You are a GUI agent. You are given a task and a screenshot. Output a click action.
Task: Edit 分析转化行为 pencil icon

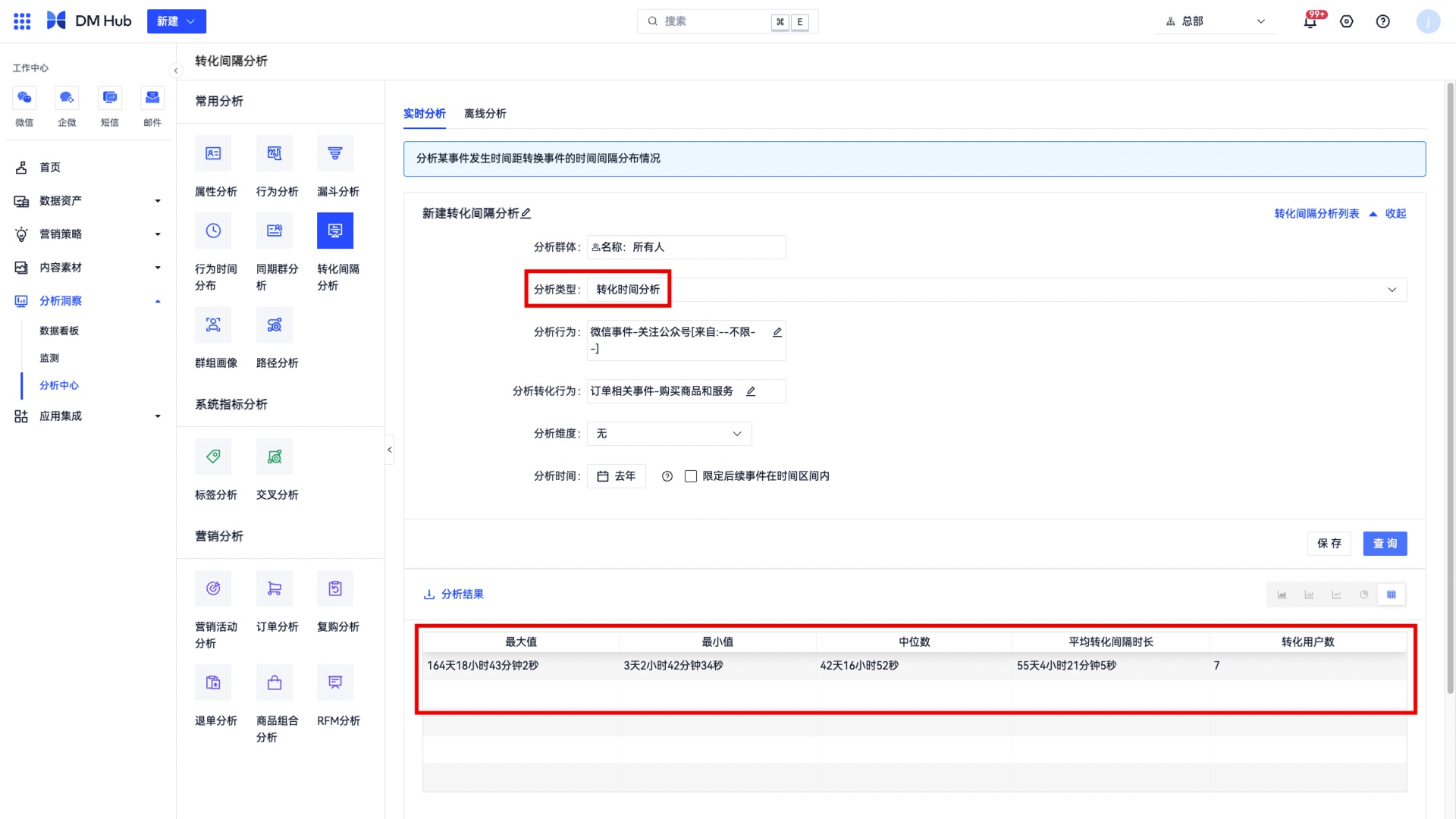click(751, 391)
